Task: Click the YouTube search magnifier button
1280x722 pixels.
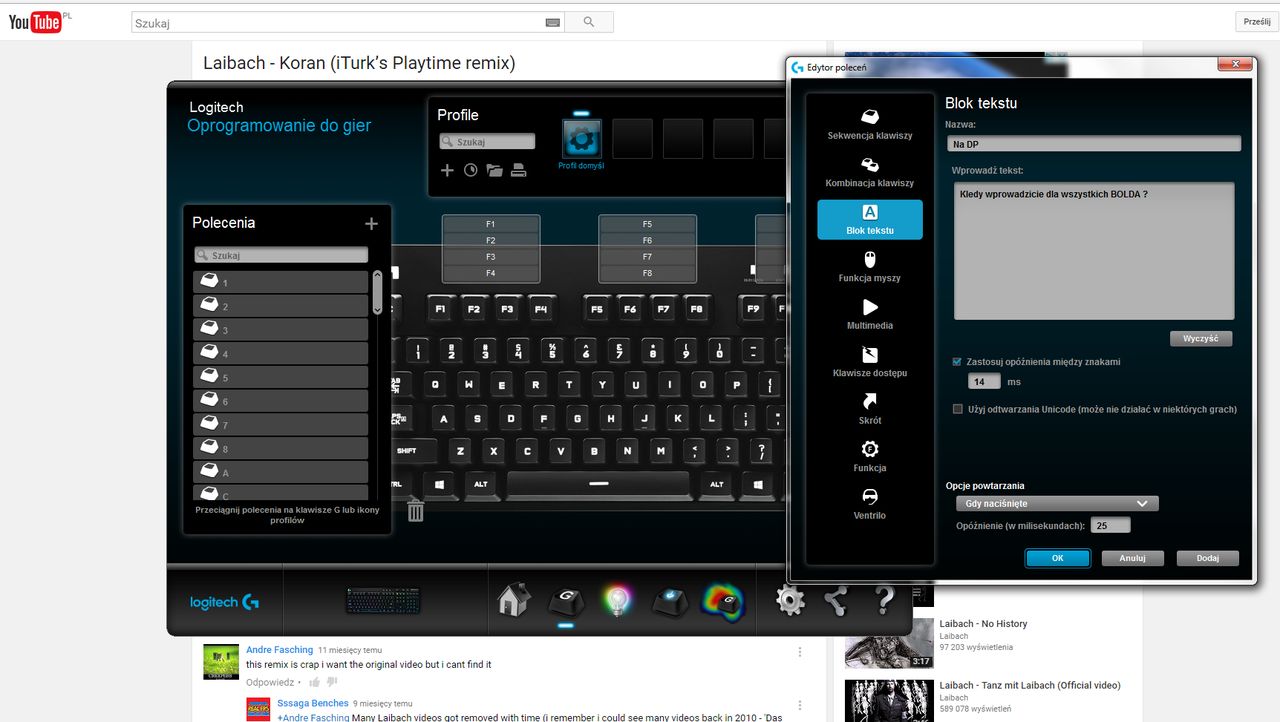Action: click(588, 22)
